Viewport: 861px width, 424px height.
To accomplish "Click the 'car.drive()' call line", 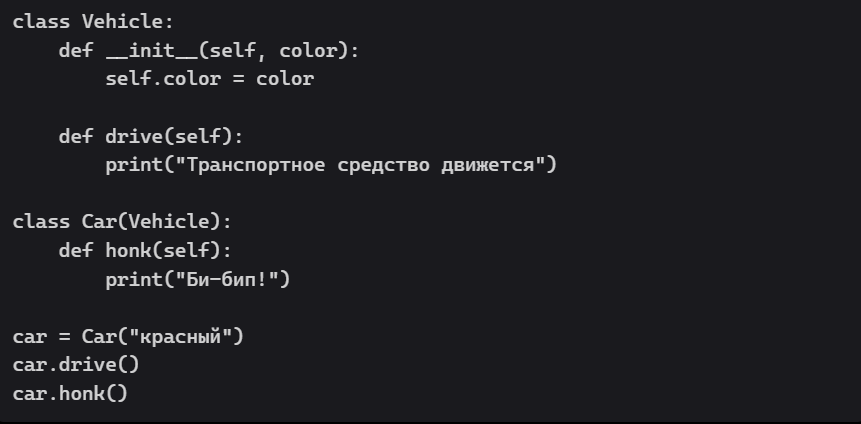I will click(76, 365).
